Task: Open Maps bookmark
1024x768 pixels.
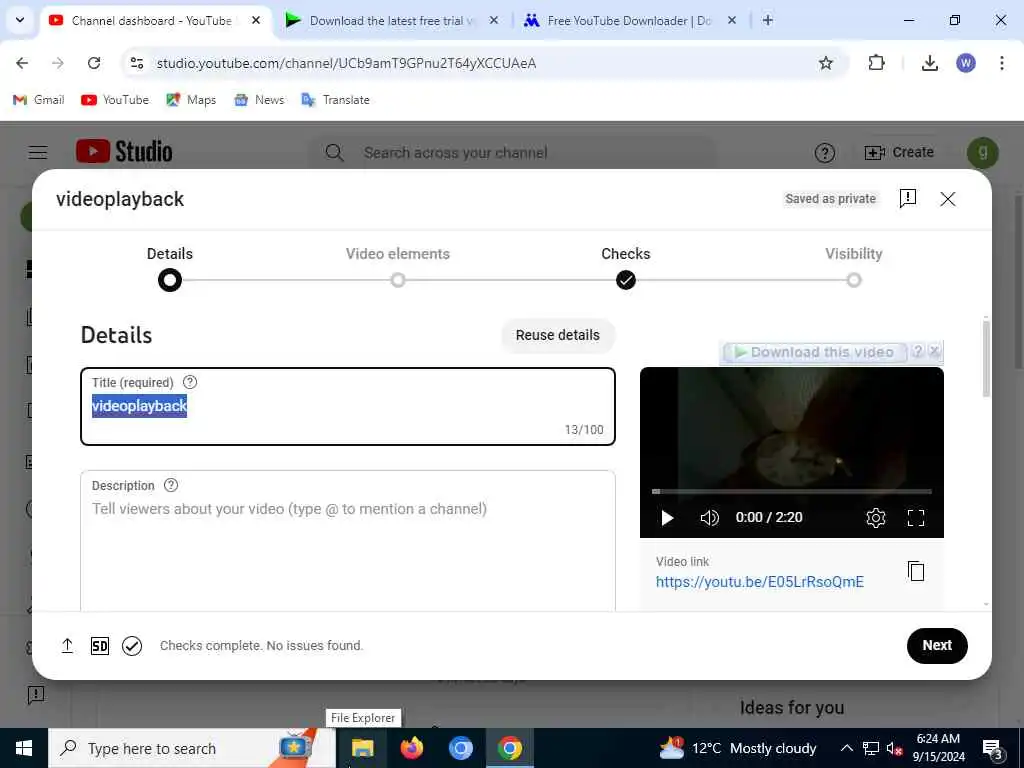Action: pyautogui.click(x=191, y=100)
